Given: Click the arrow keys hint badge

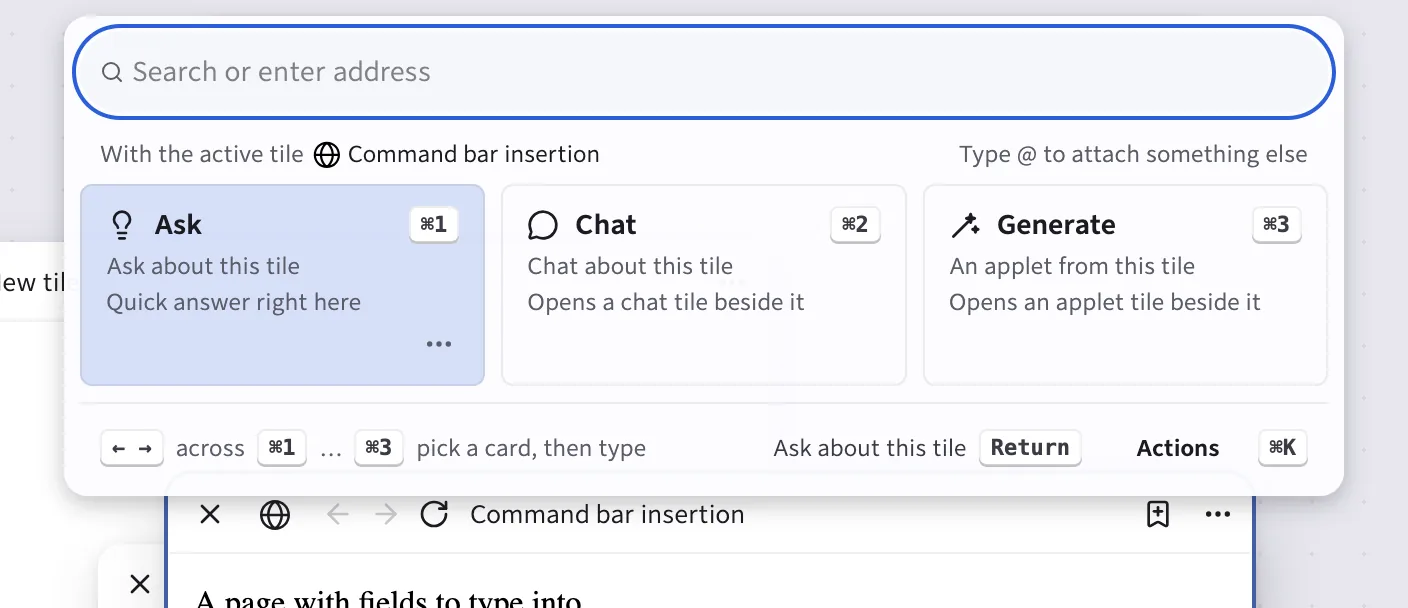Looking at the screenshot, I should point(132,448).
